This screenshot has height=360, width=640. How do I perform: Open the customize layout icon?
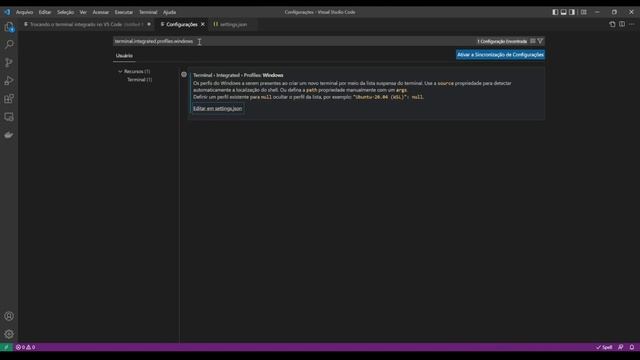tap(584, 12)
